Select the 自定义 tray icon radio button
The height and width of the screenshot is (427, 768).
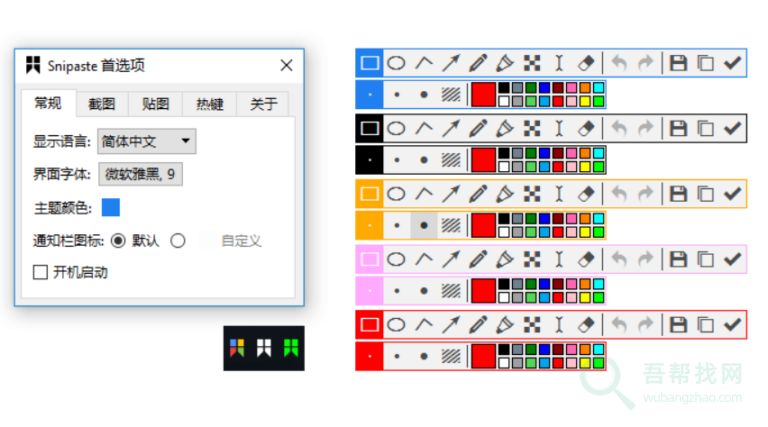(178, 240)
